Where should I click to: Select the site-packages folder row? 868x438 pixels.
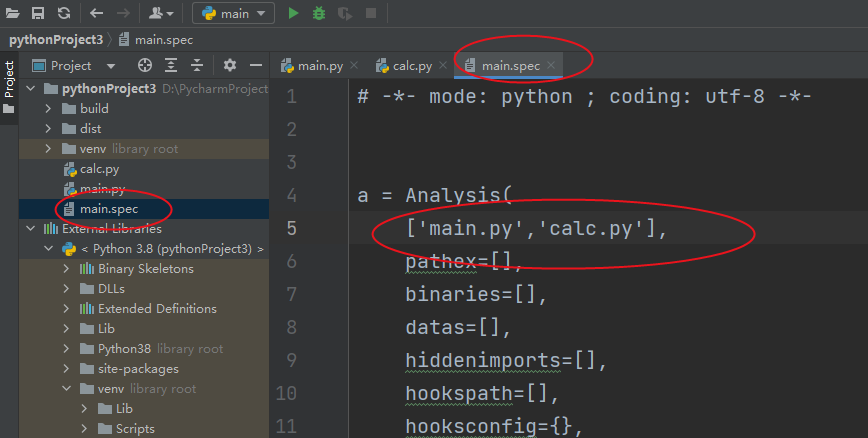tap(144, 369)
